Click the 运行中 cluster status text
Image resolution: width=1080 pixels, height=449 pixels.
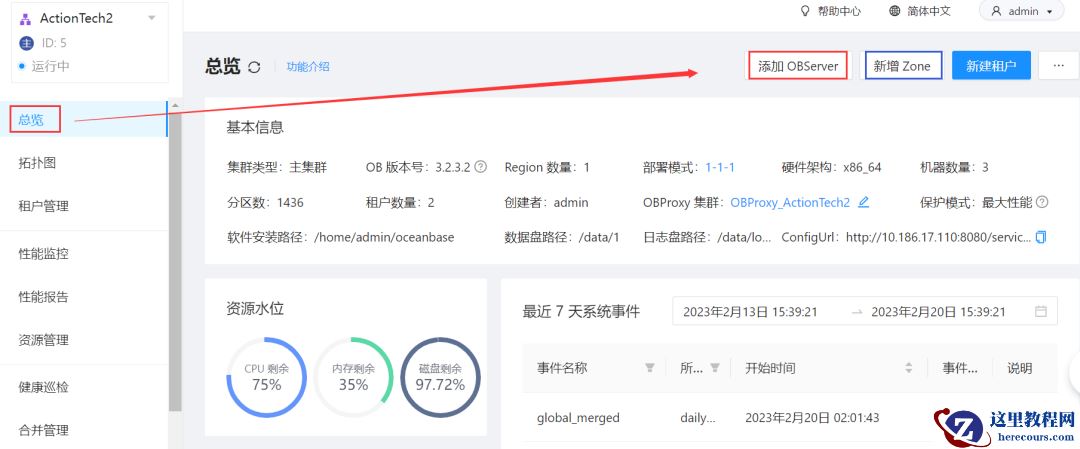pos(50,66)
